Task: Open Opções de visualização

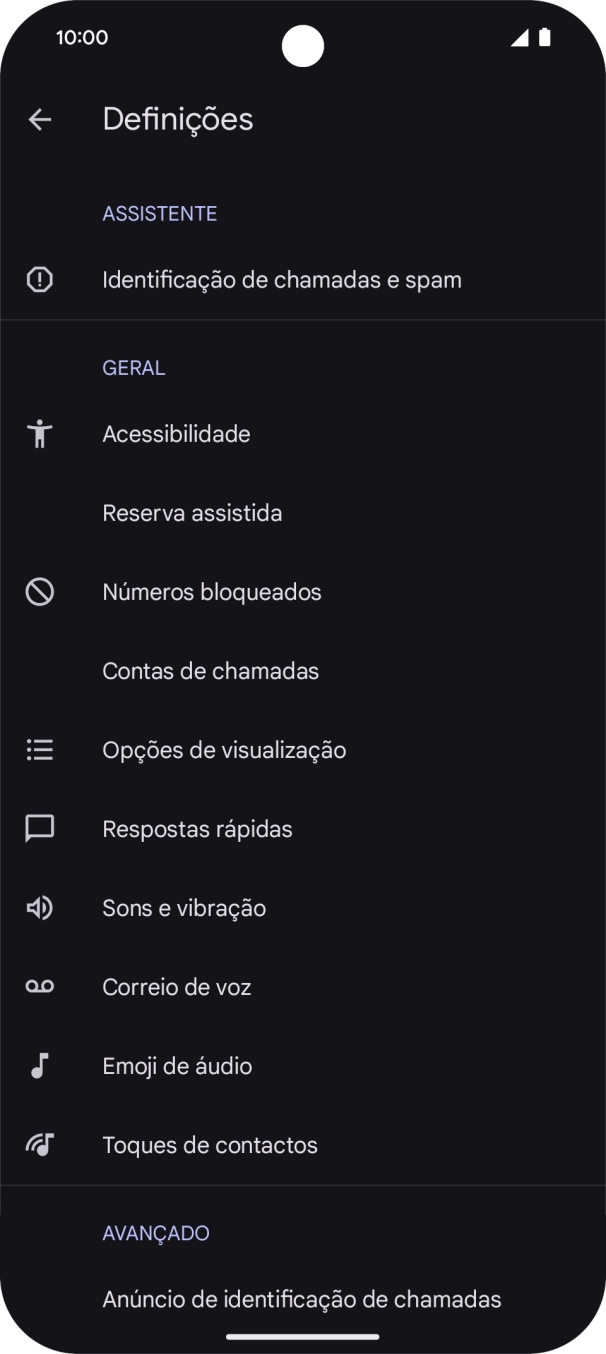Action: point(224,749)
